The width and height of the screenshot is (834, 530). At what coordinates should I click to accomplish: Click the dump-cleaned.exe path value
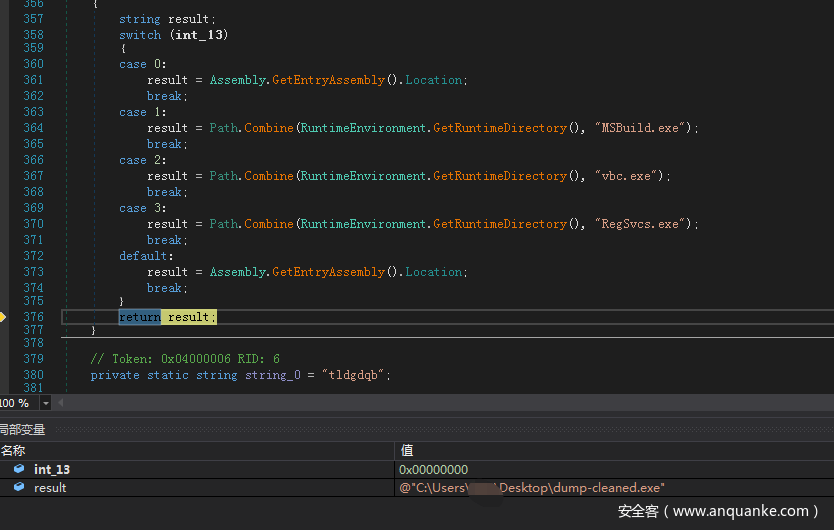click(532, 487)
